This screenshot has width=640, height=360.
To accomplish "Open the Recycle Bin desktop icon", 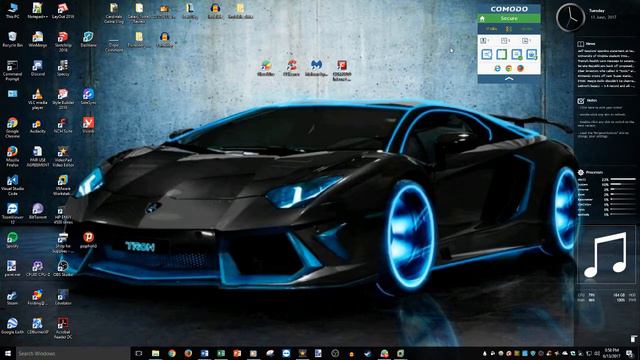I will coord(12,40).
